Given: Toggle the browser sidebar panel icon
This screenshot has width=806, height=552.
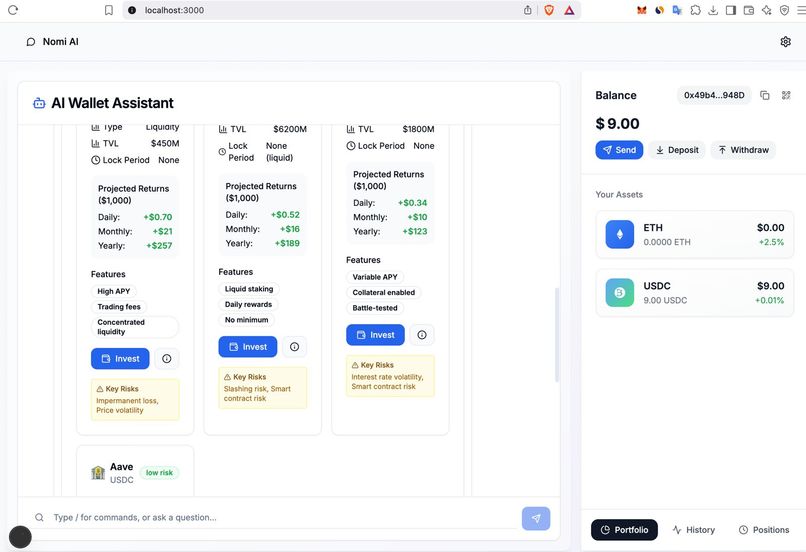Looking at the screenshot, I should pos(730,10).
